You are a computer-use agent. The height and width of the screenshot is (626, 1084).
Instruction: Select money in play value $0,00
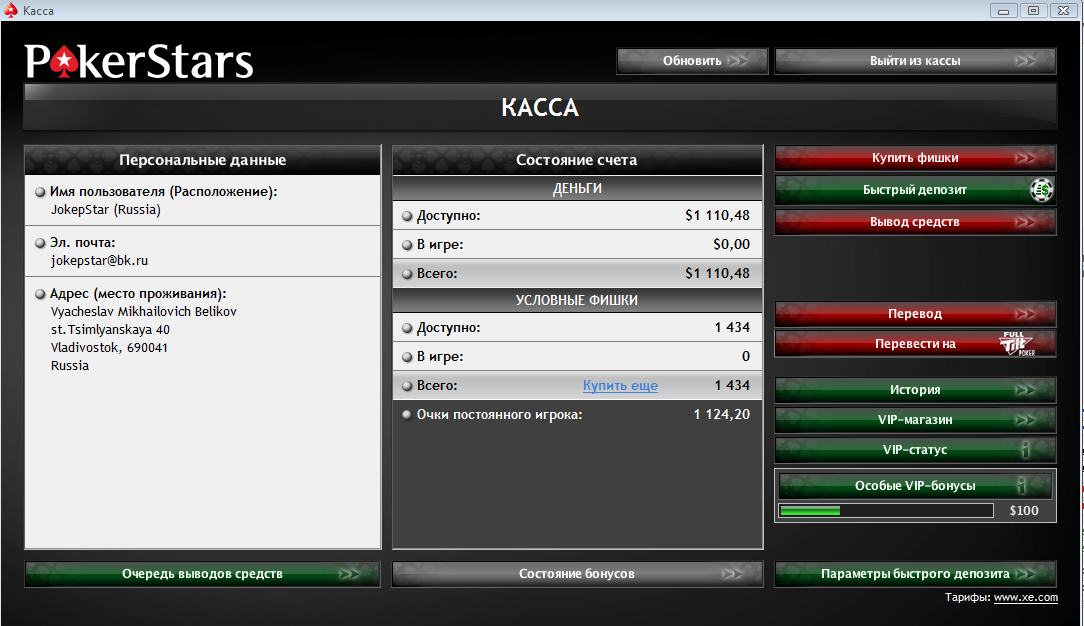pos(731,245)
